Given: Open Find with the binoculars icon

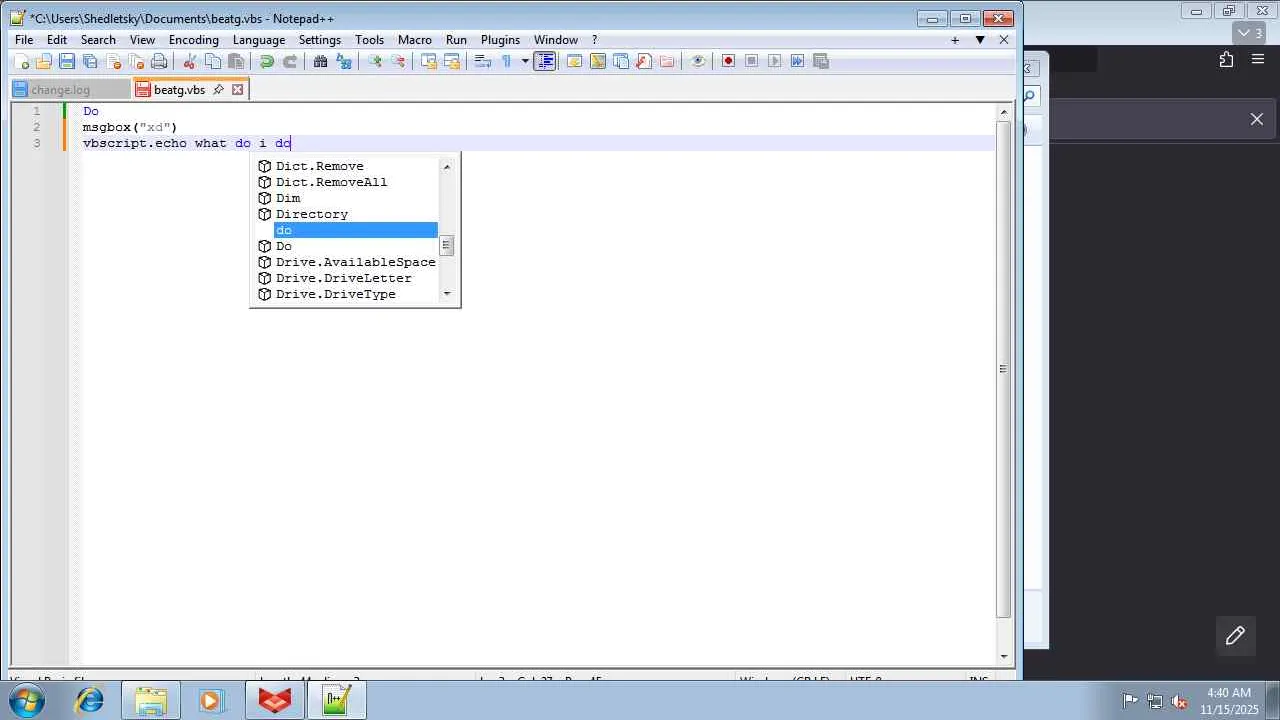Looking at the screenshot, I should tap(320, 61).
